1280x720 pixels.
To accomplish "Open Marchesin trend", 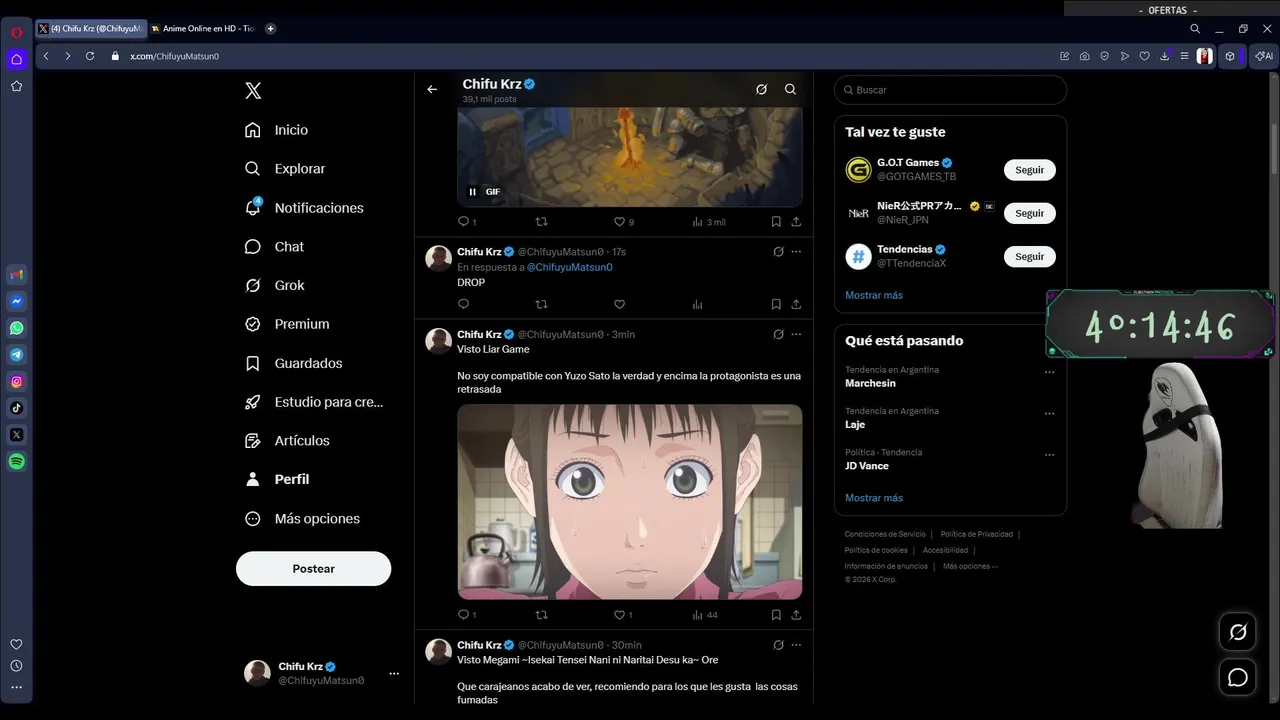I will point(870,383).
